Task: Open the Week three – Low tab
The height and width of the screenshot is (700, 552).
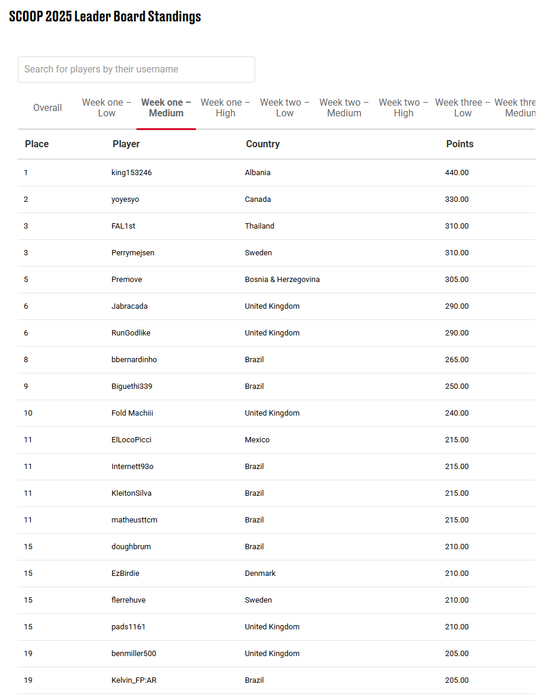Action: [463, 108]
